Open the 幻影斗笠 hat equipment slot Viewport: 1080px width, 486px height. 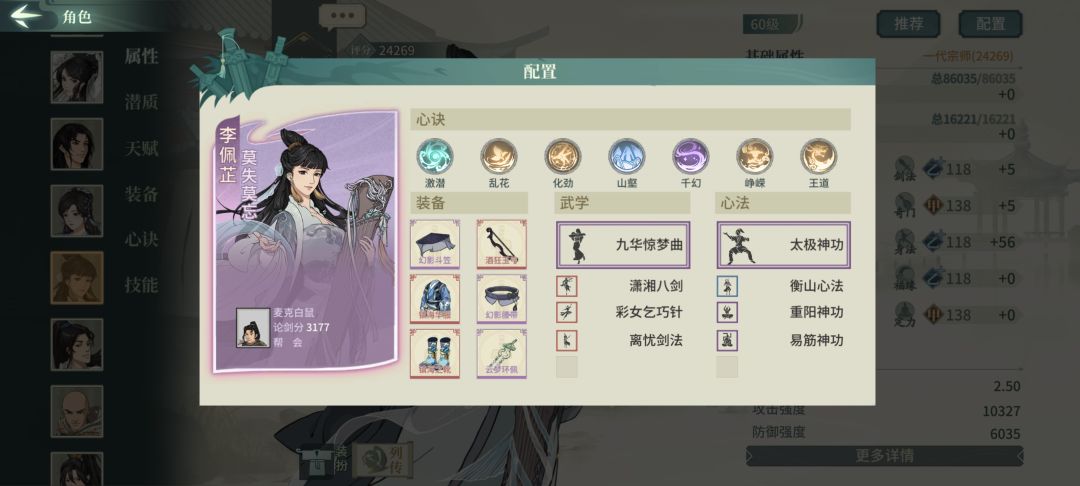[x=435, y=244]
